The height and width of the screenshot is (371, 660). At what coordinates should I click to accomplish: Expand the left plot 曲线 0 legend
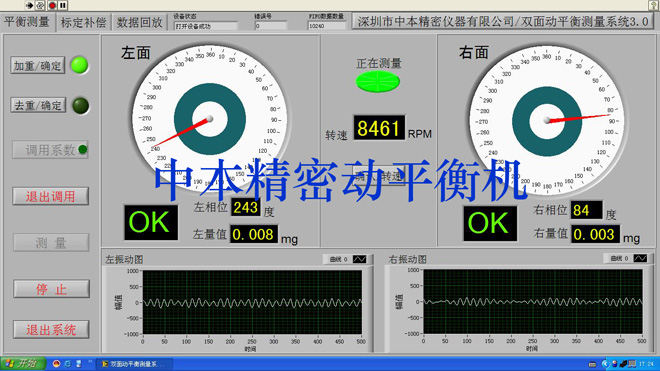click(338, 259)
